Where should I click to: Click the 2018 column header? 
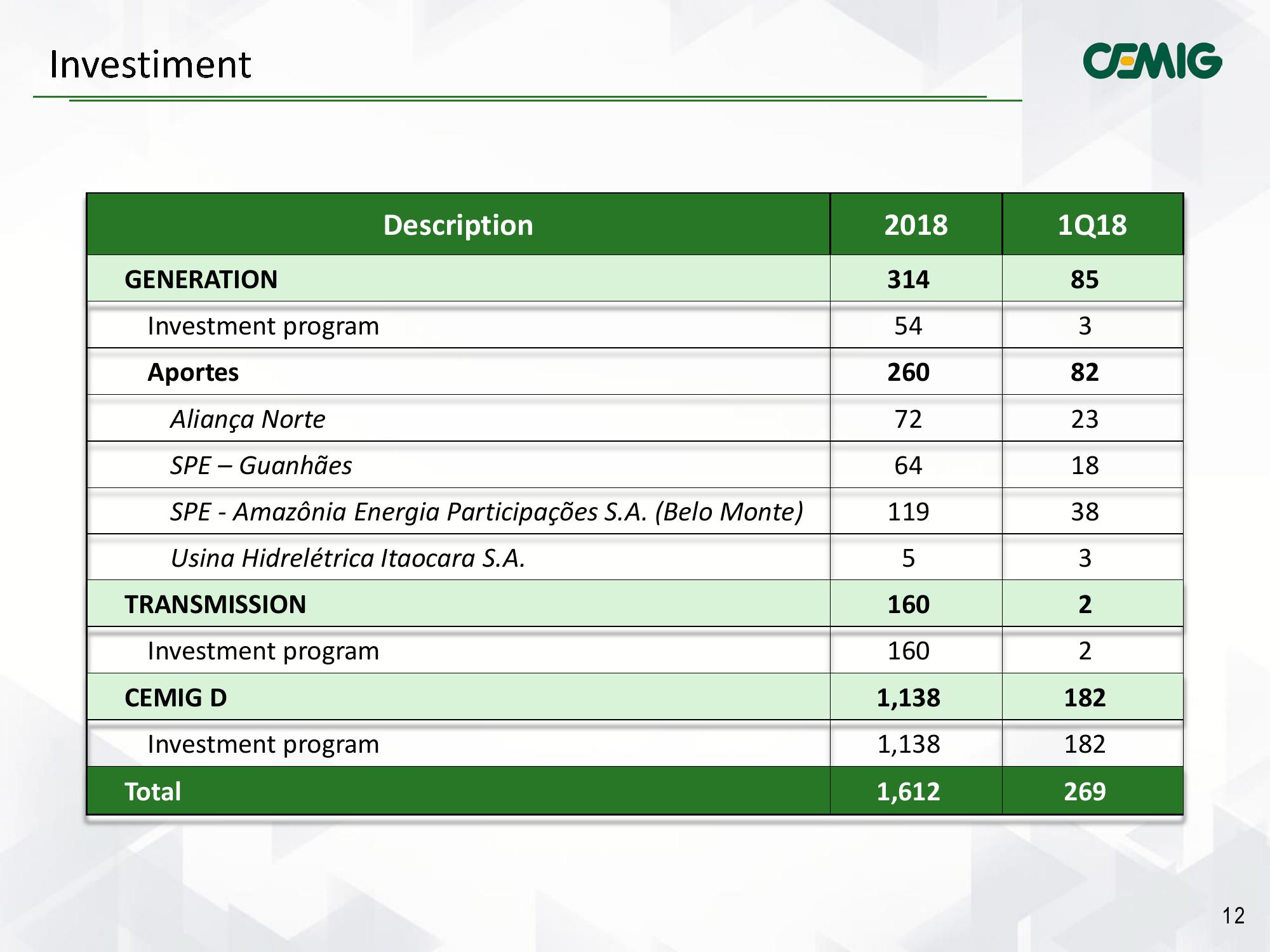[916, 225]
